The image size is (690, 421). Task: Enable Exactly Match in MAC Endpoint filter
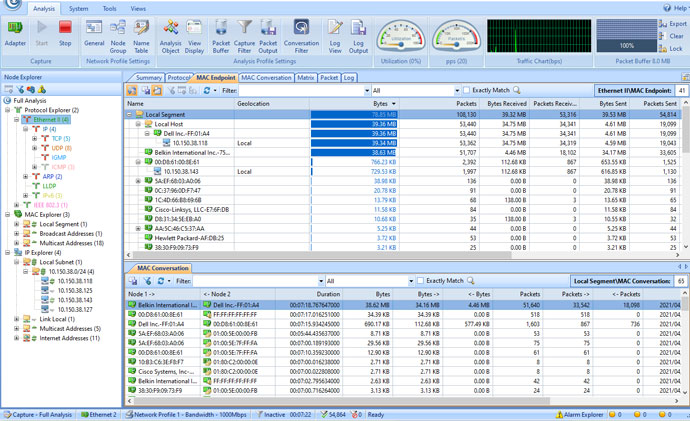coord(467,90)
